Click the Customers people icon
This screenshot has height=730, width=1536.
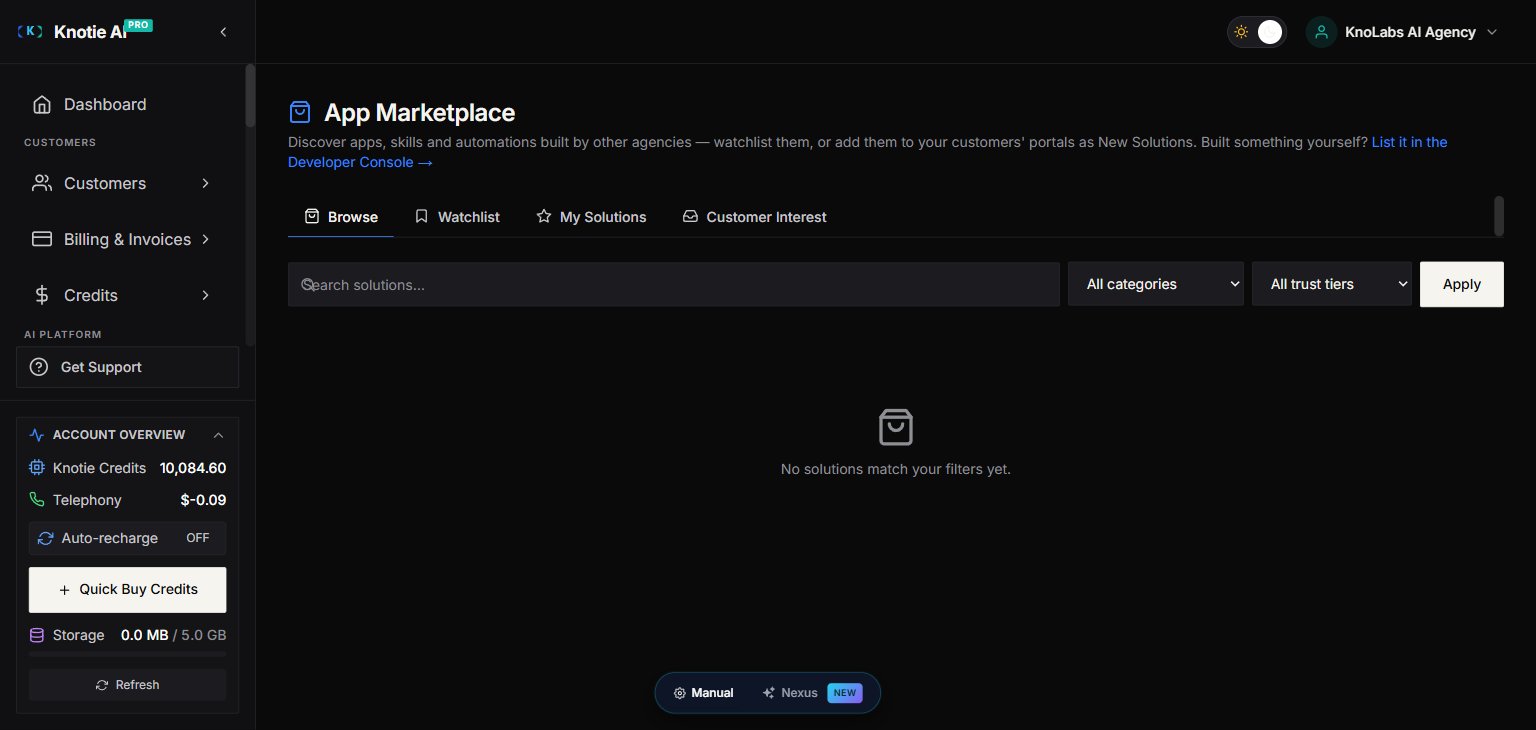[x=42, y=183]
